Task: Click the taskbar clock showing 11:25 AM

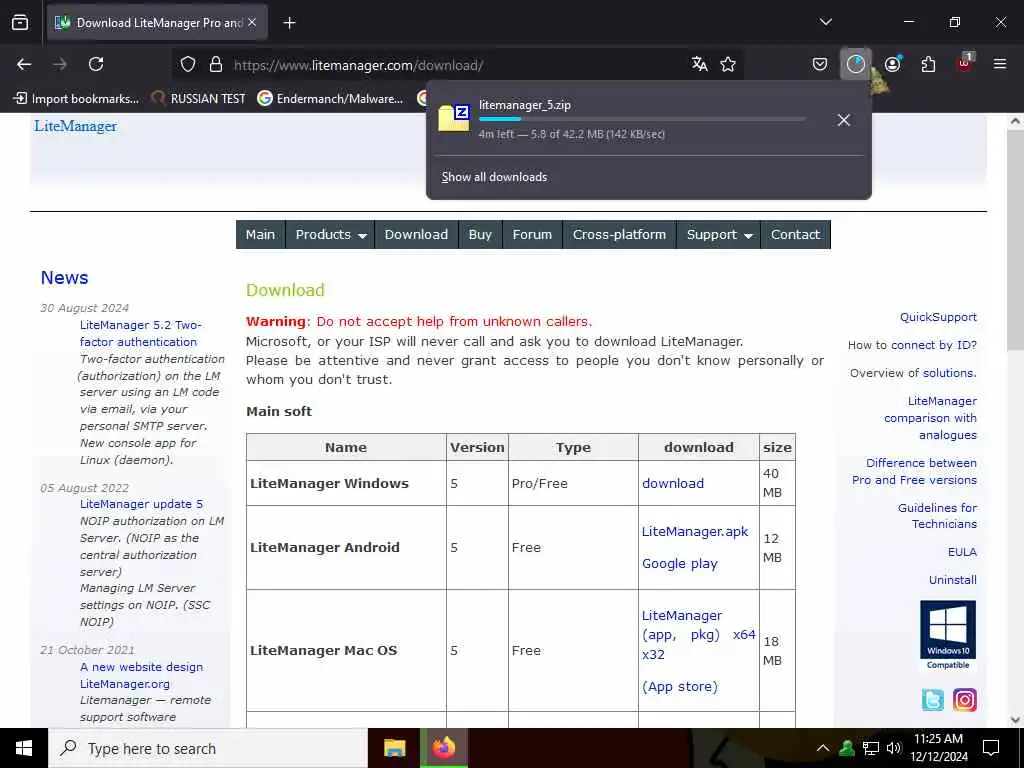Action: click(x=938, y=748)
